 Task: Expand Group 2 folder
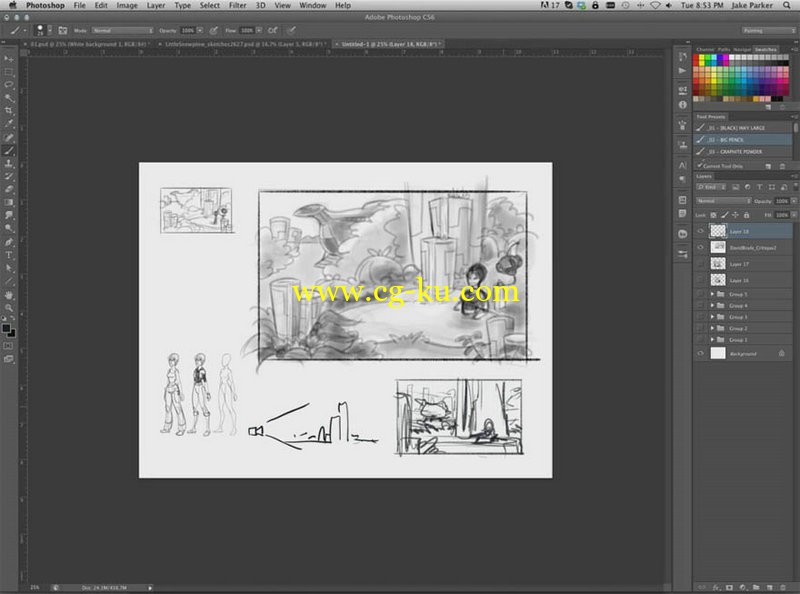(712, 328)
